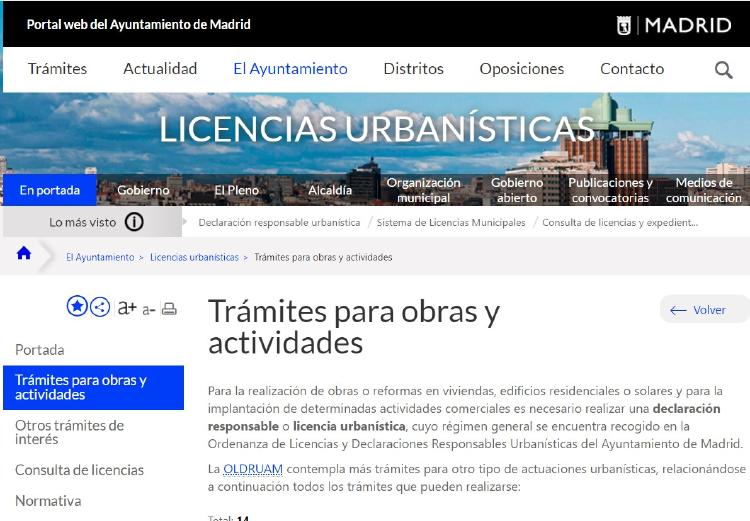750x521 pixels.
Task: Click the info icon beside Lo más visto
Action: tap(134, 222)
